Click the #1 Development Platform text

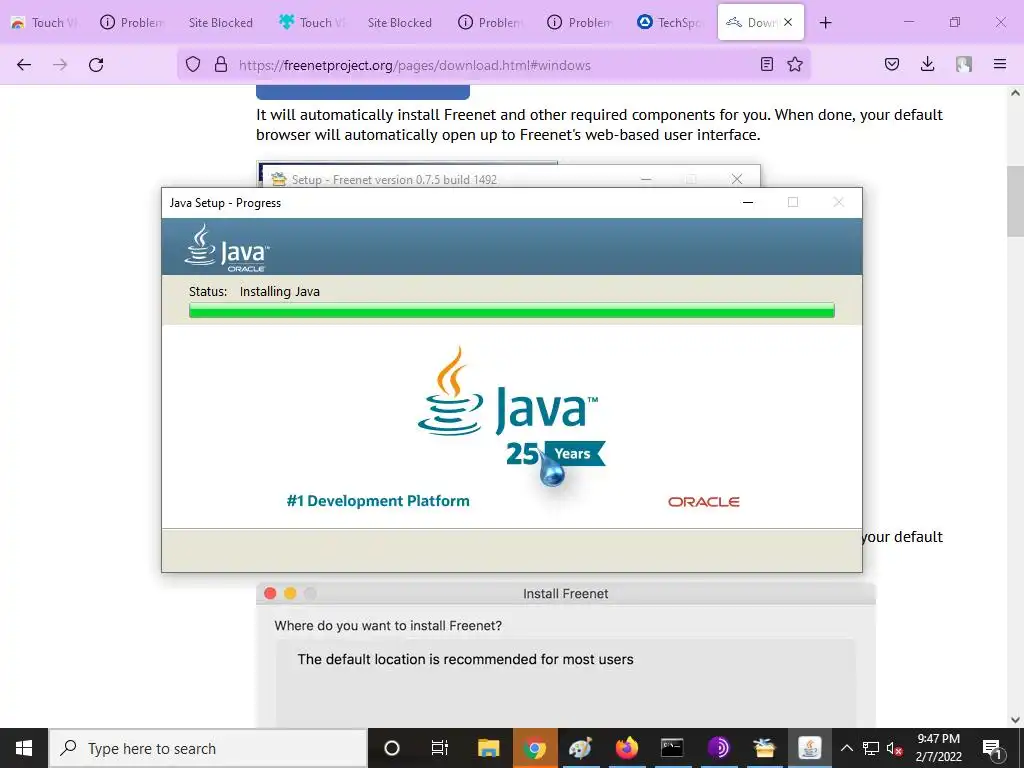[378, 501]
